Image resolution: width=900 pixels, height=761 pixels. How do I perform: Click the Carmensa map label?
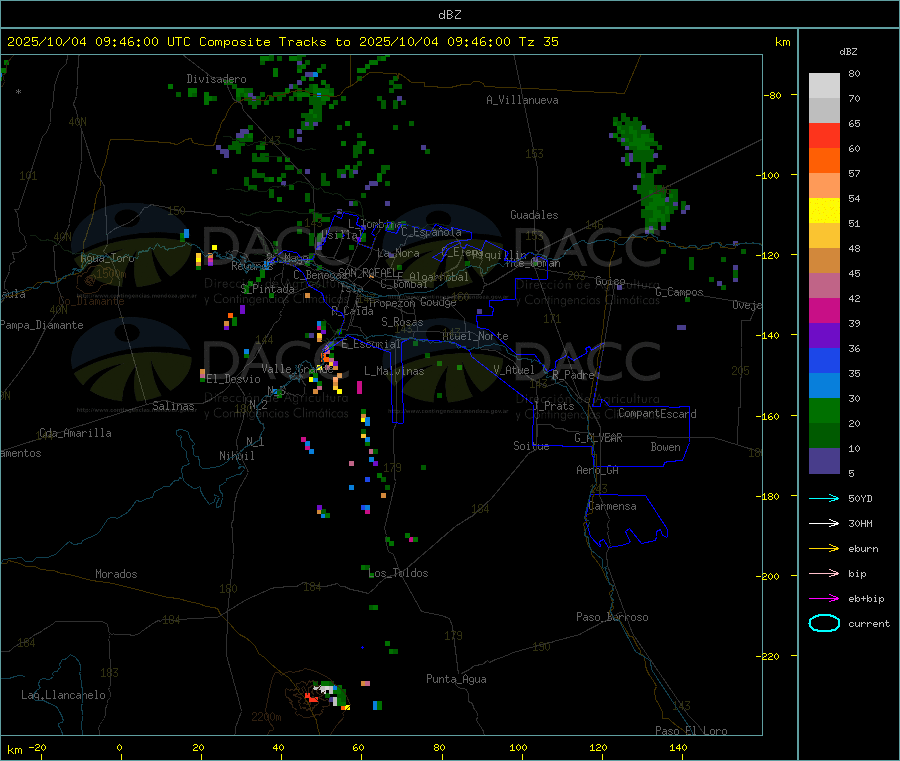612,506
